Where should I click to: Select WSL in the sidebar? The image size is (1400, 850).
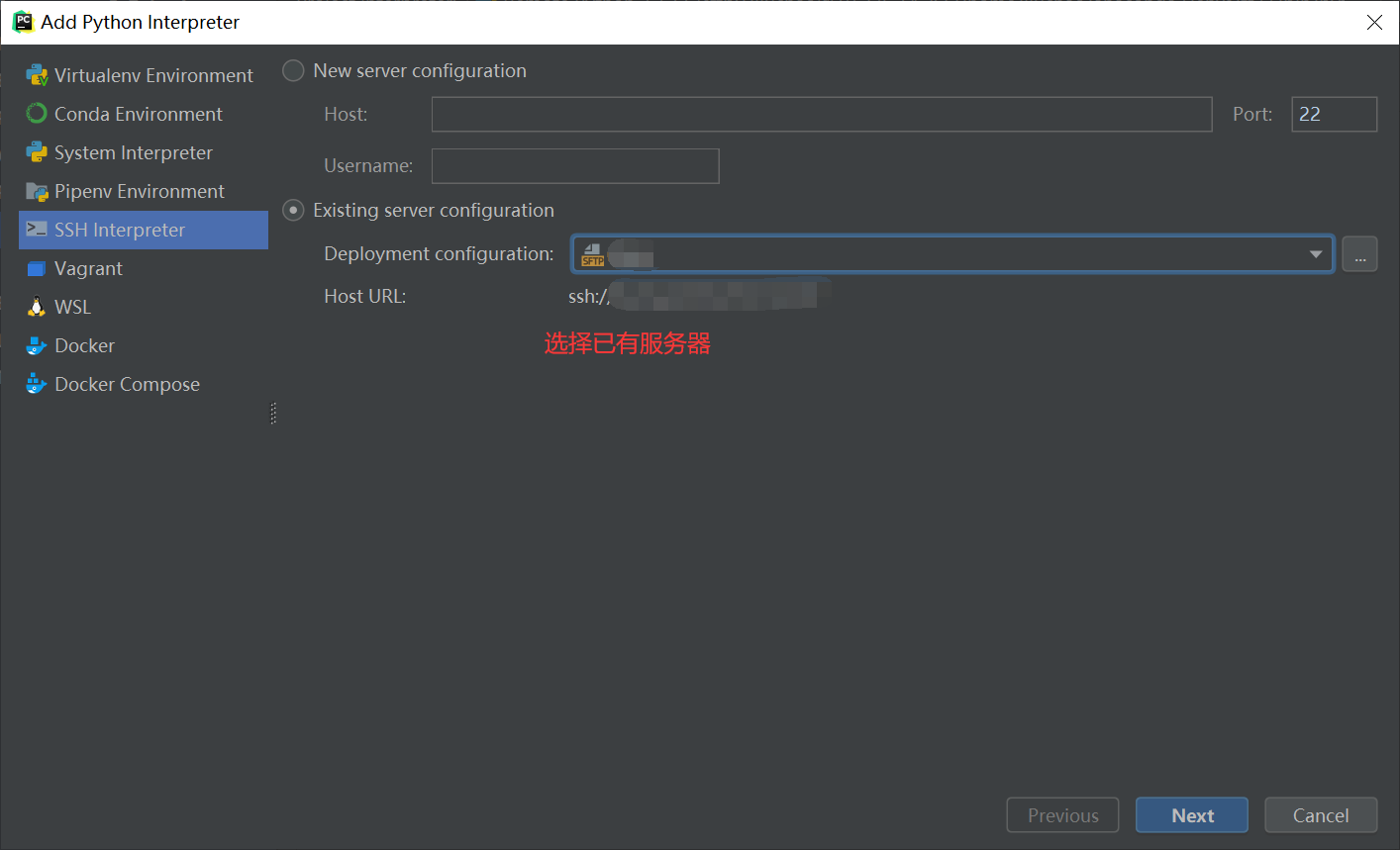[x=144, y=307]
